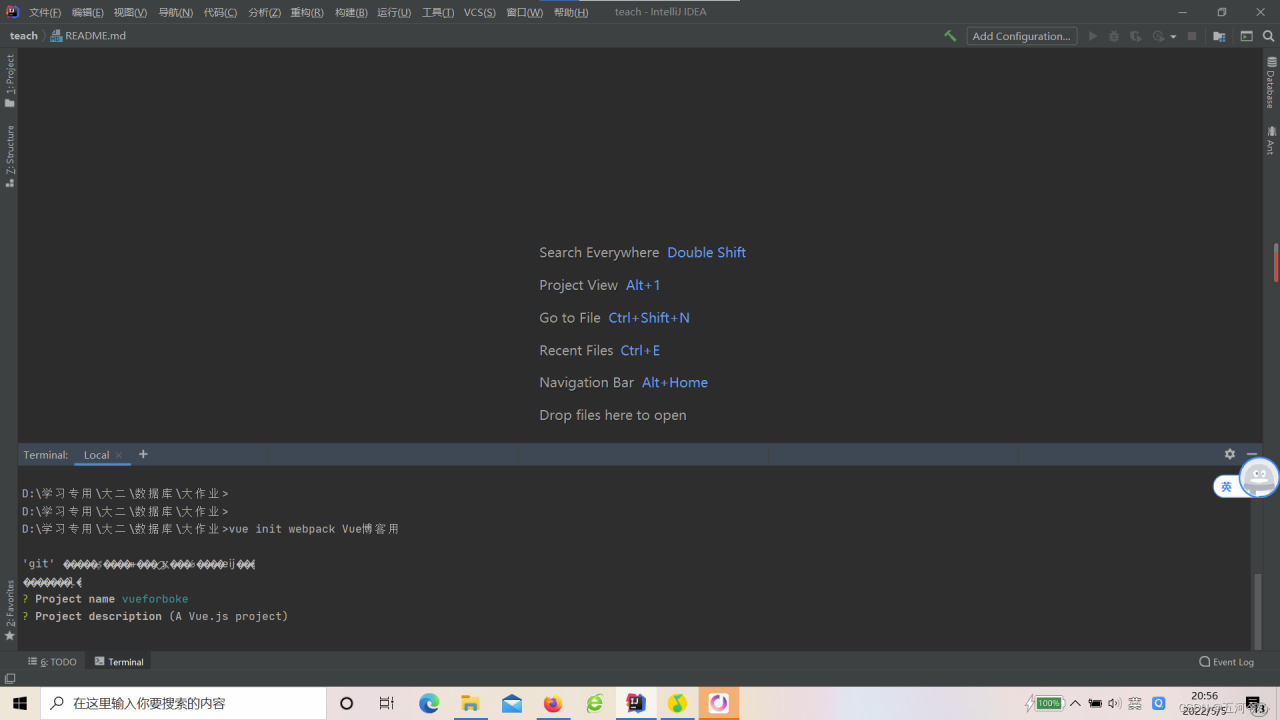Click the teach breadcrumb in navigation bar
The image size is (1280, 720).
24,36
